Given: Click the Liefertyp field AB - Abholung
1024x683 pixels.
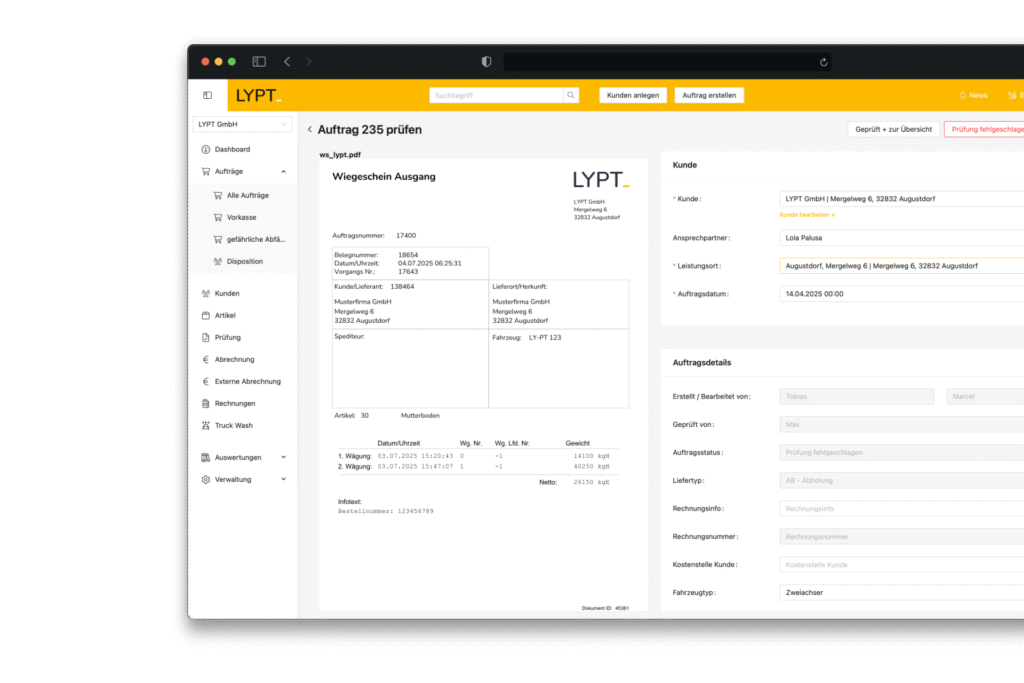Looking at the screenshot, I should [902, 481].
